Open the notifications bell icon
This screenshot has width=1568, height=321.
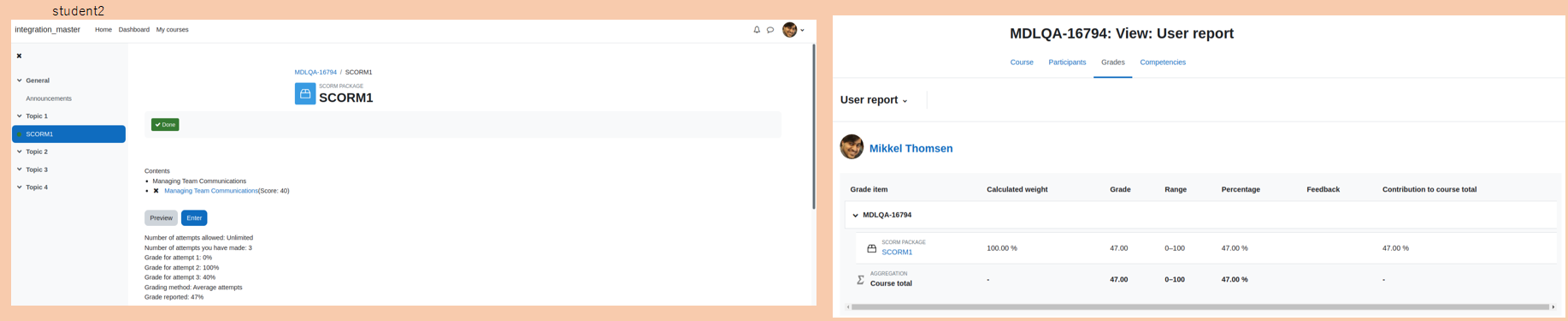coord(757,30)
